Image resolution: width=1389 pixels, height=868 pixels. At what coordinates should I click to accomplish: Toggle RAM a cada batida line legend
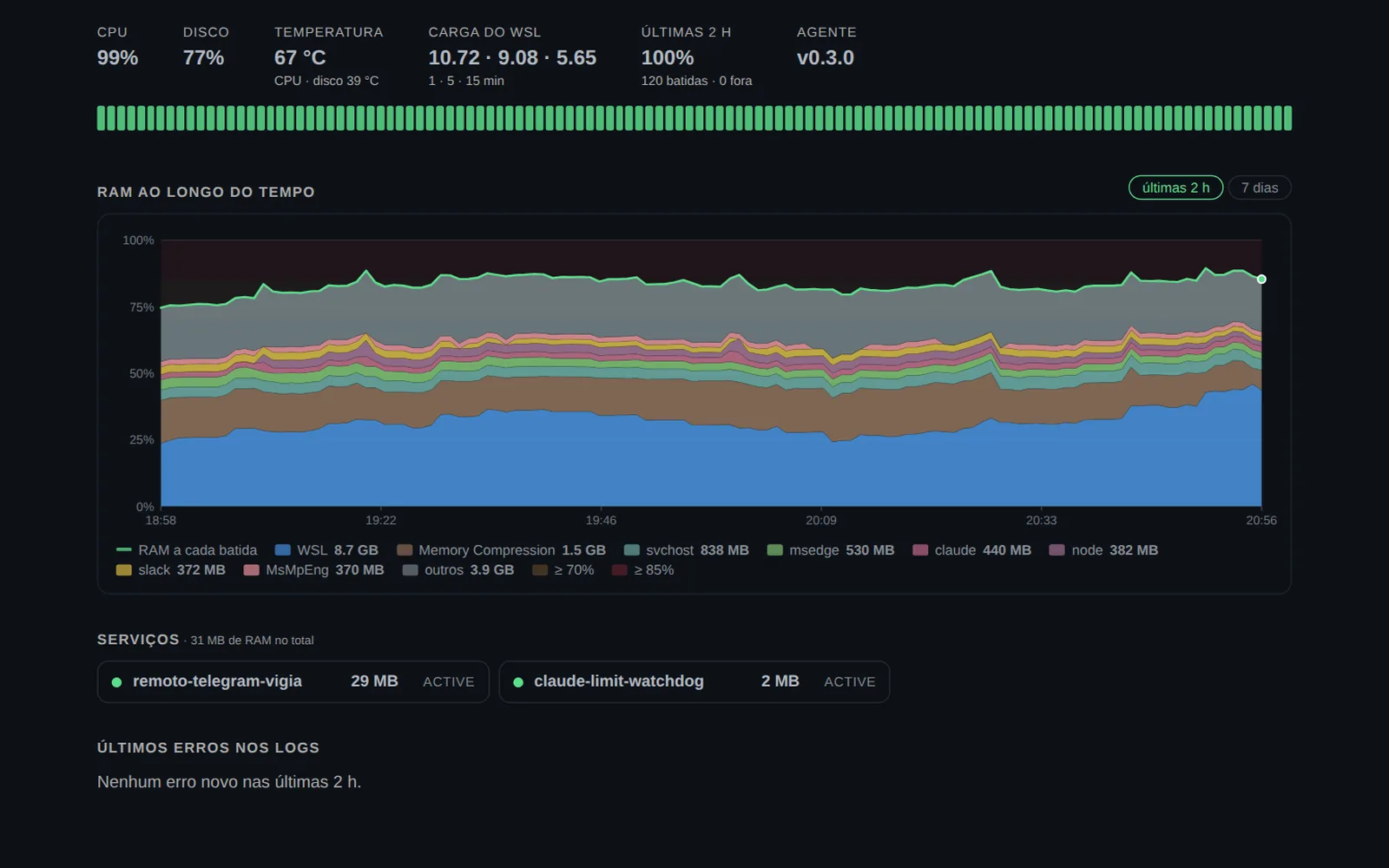187,550
